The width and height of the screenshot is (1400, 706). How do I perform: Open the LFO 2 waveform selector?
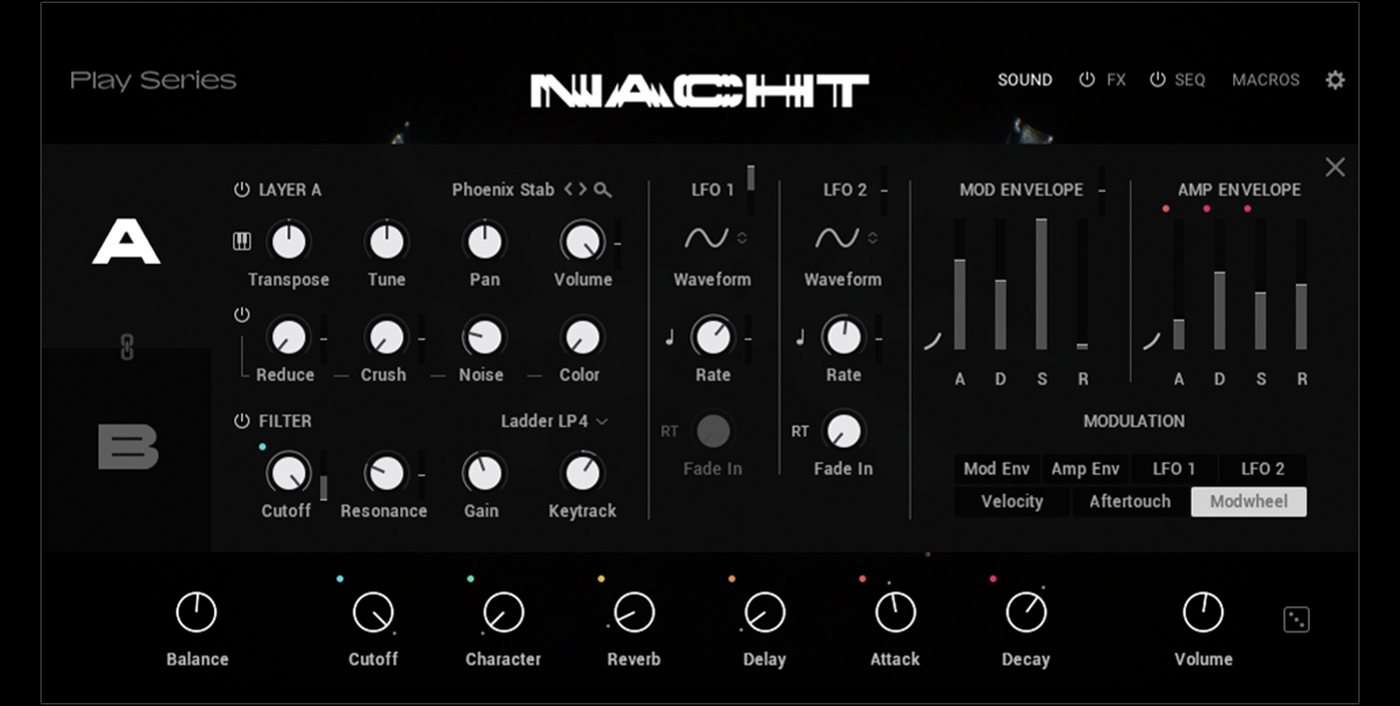pyautogui.click(x=846, y=238)
